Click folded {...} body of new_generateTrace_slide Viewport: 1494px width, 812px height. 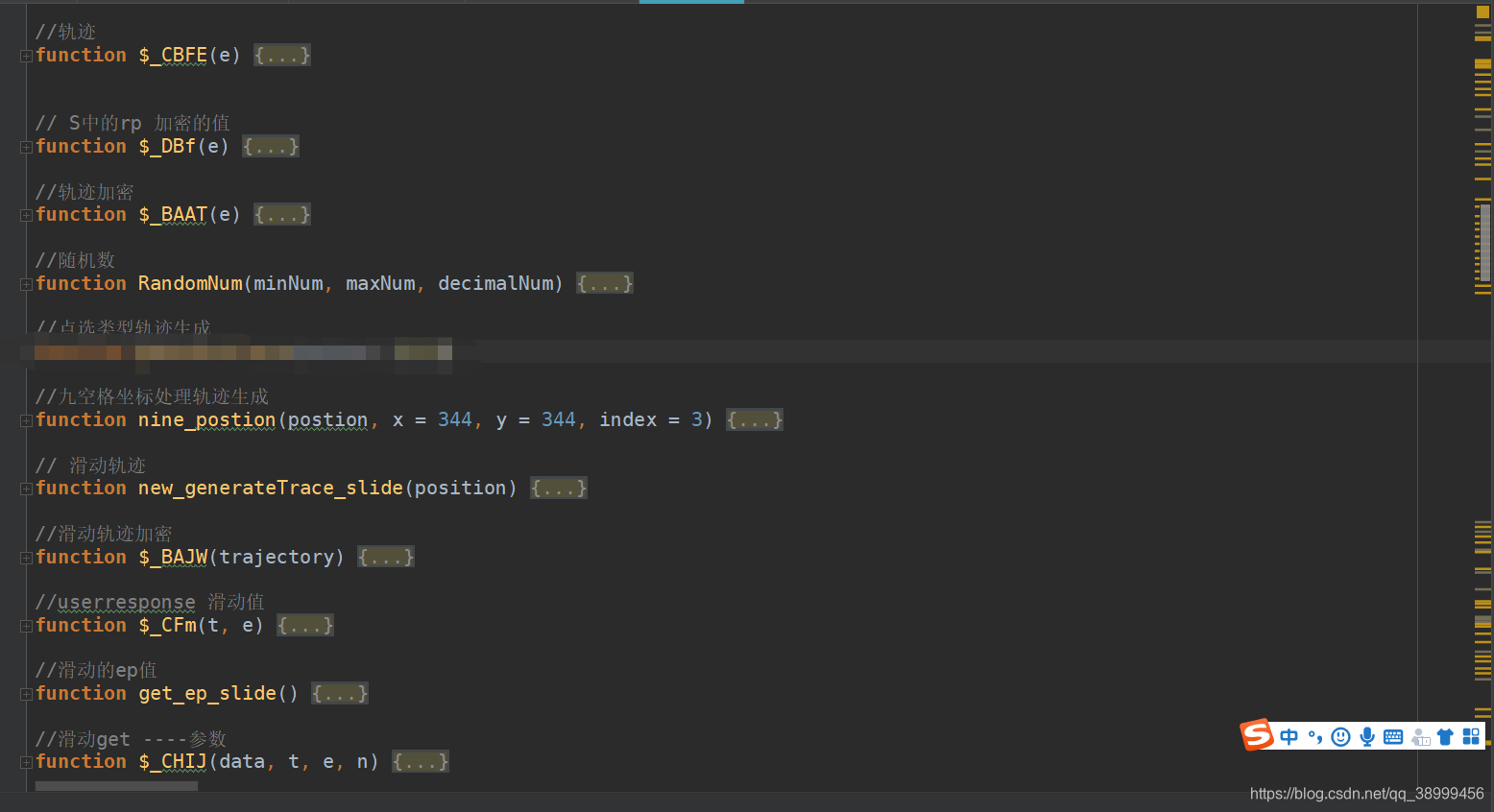(559, 488)
